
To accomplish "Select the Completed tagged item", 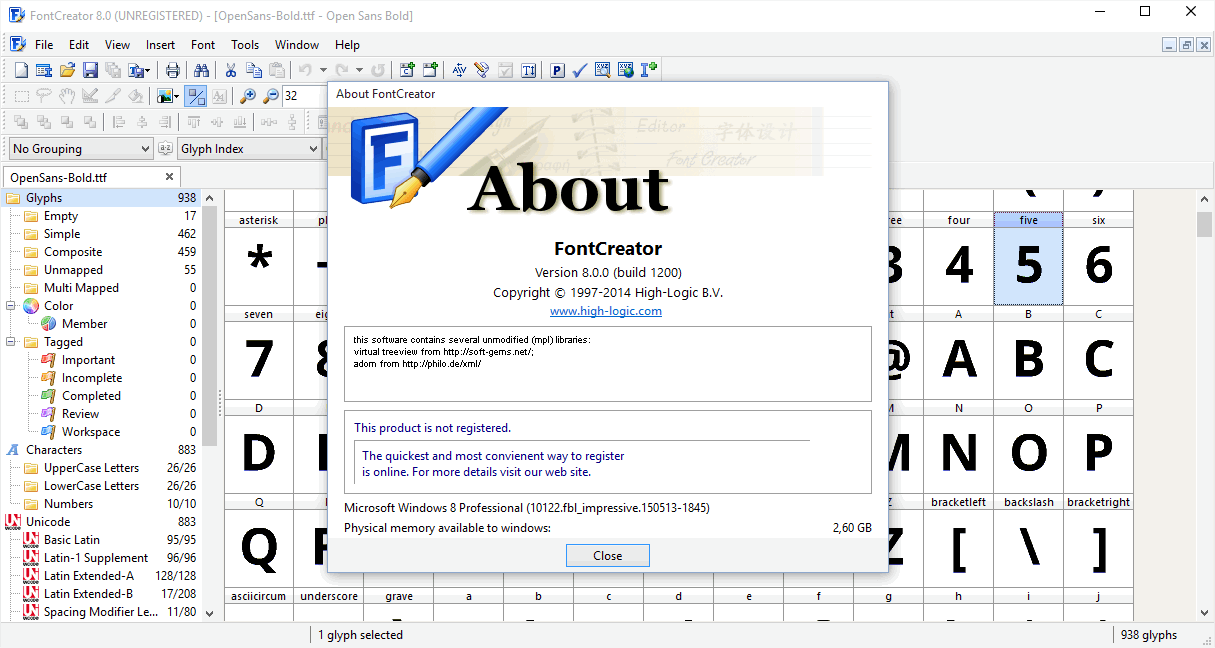I will tap(91, 396).
